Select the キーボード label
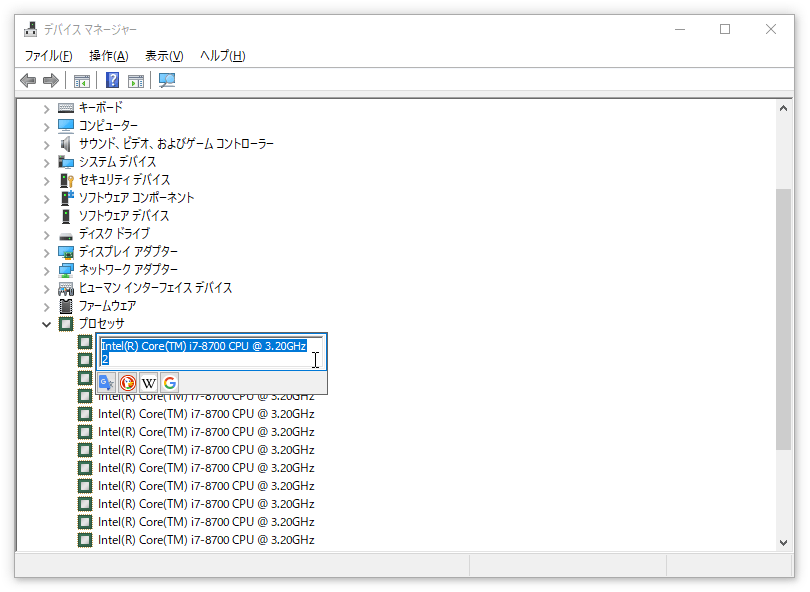 [101, 107]
